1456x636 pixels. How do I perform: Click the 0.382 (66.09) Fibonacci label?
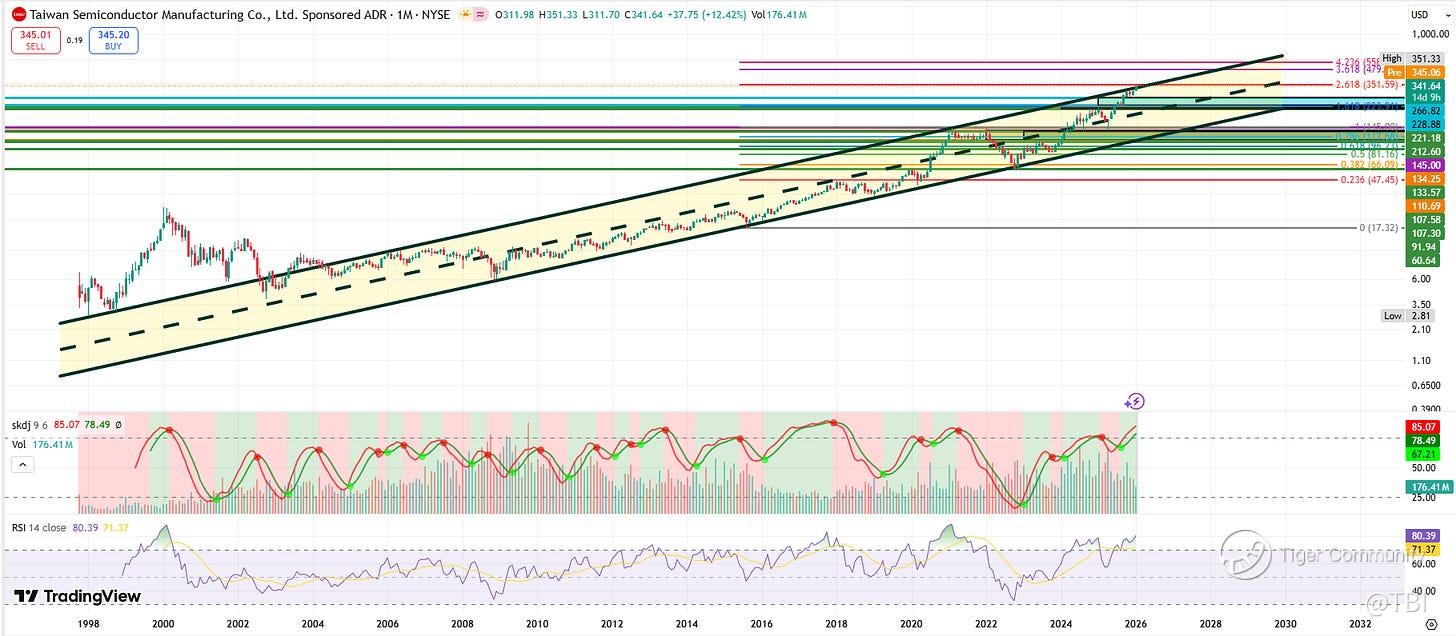(1369, 164)
